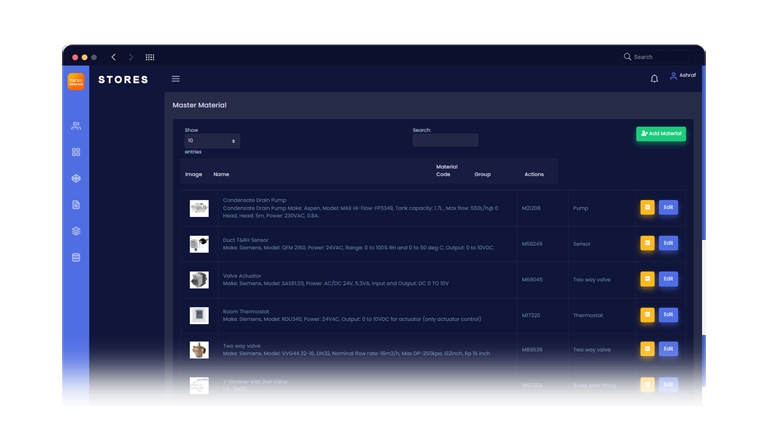Toggle the hamburger menu next to STORES
This screenshot has width=768, height=432.
click(176, 79)
